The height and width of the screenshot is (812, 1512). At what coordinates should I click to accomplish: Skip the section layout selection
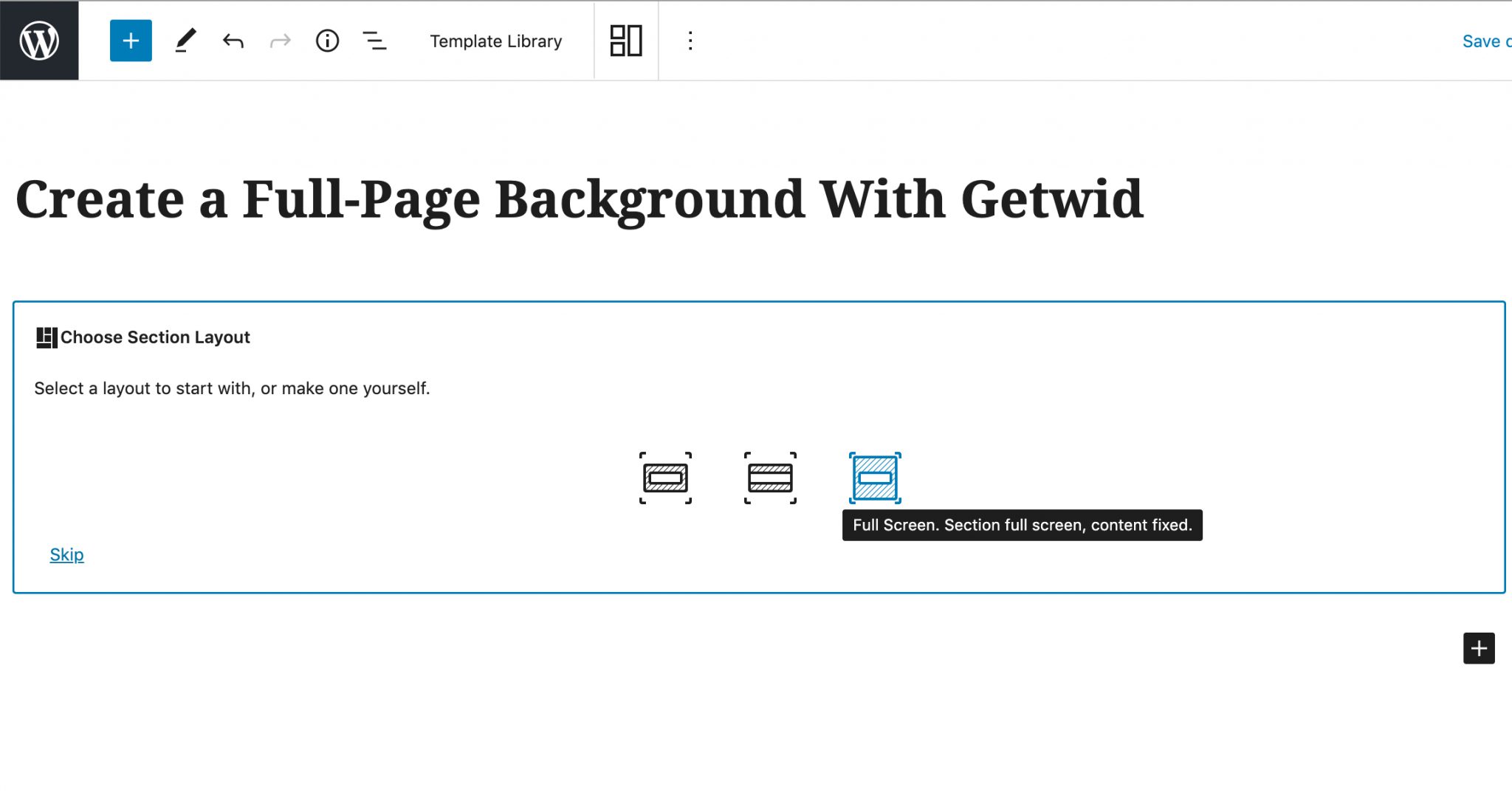point(66,554)
